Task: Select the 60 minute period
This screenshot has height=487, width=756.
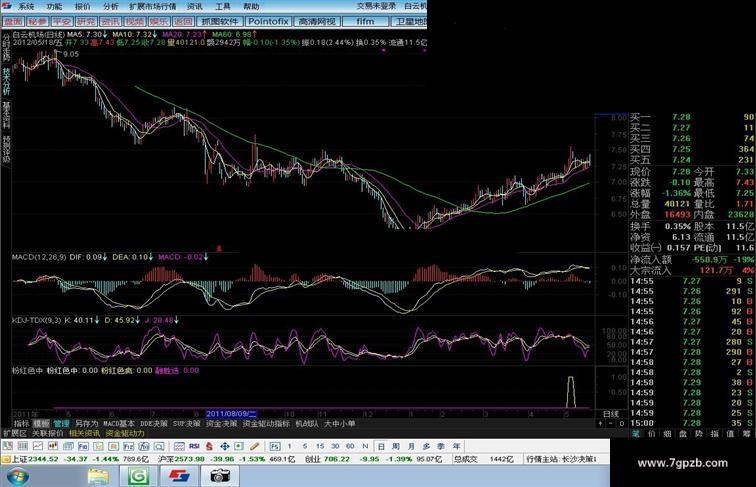Action: pos(350,446)
